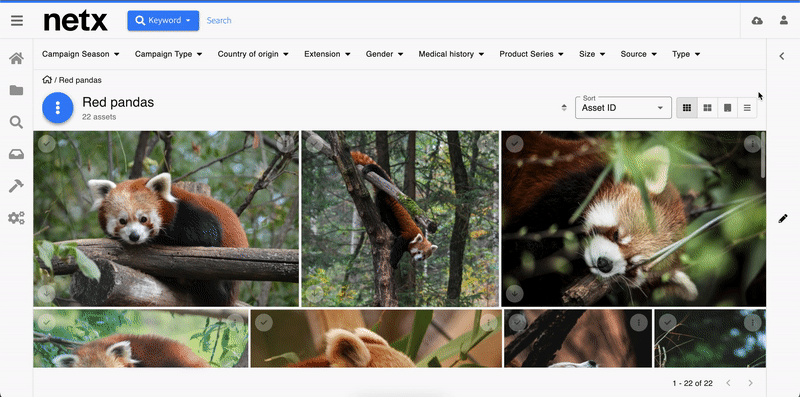
Task: Select the second-row panda ears image checkbox
Action: [x=264, y=322]
